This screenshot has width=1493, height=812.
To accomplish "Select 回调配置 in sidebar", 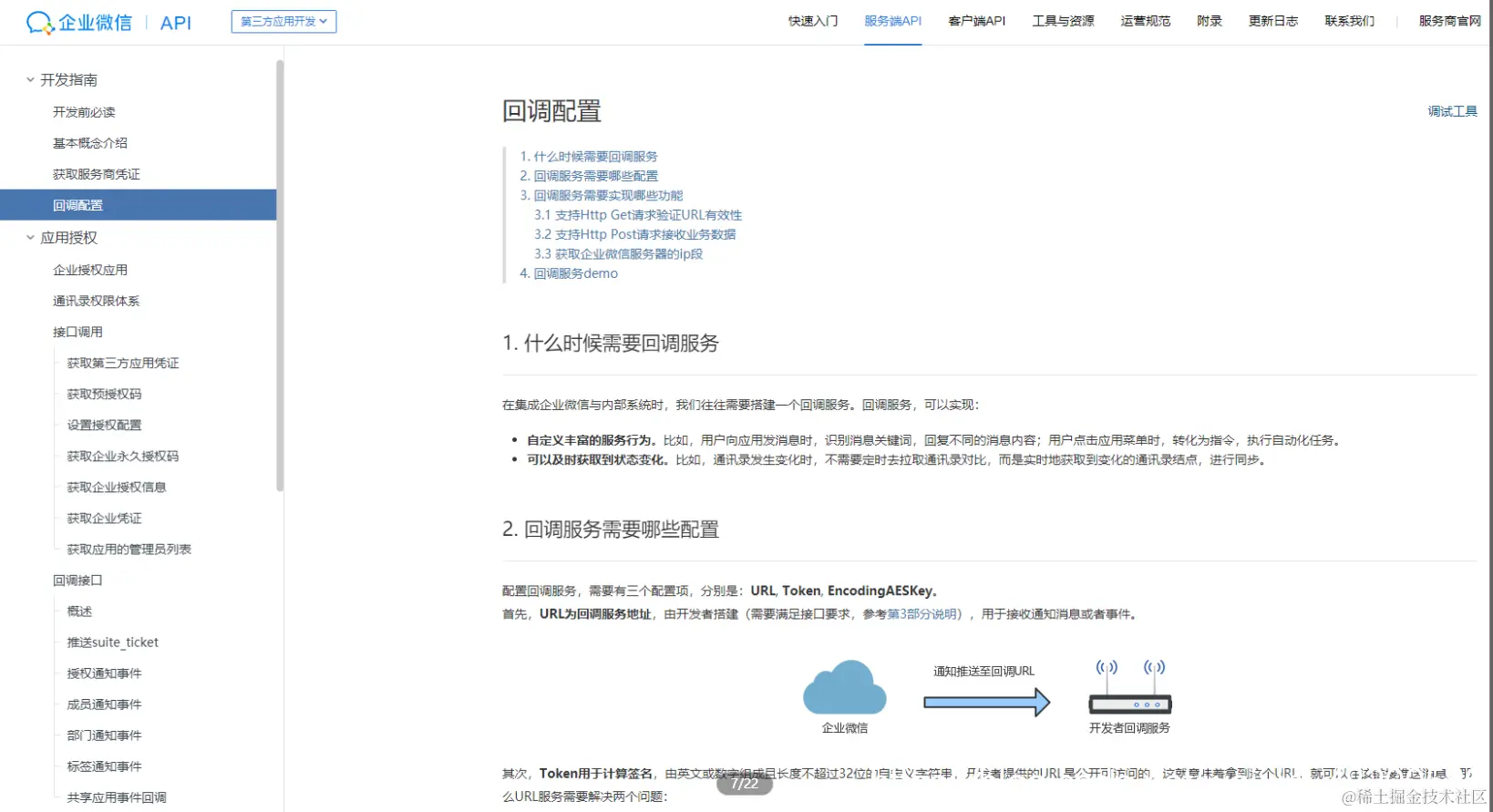I will (x=138, y=205).
